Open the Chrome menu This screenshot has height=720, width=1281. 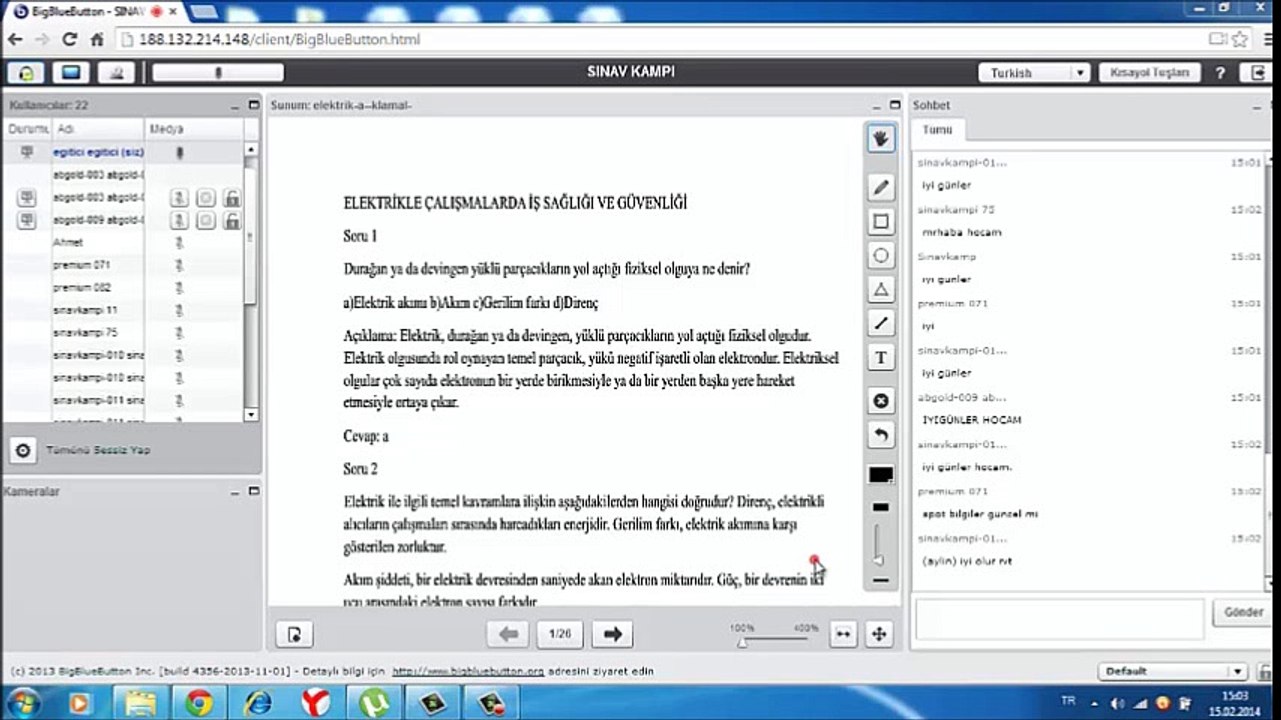point(1266,40)
